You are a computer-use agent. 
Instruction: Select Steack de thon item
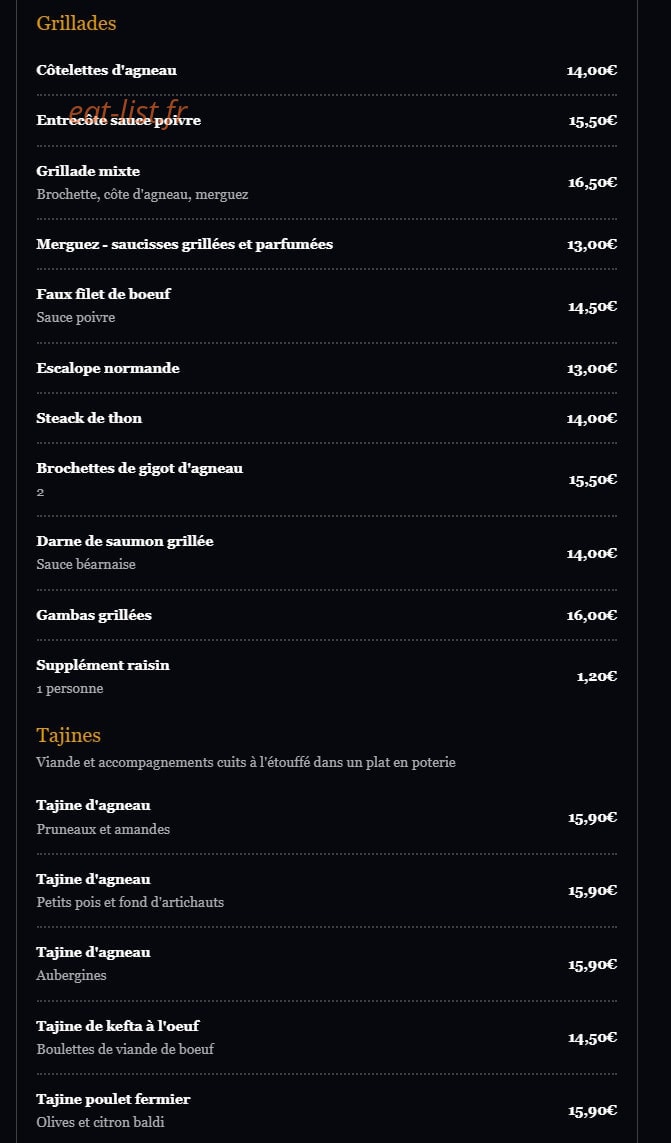click(x=327, y=418)
